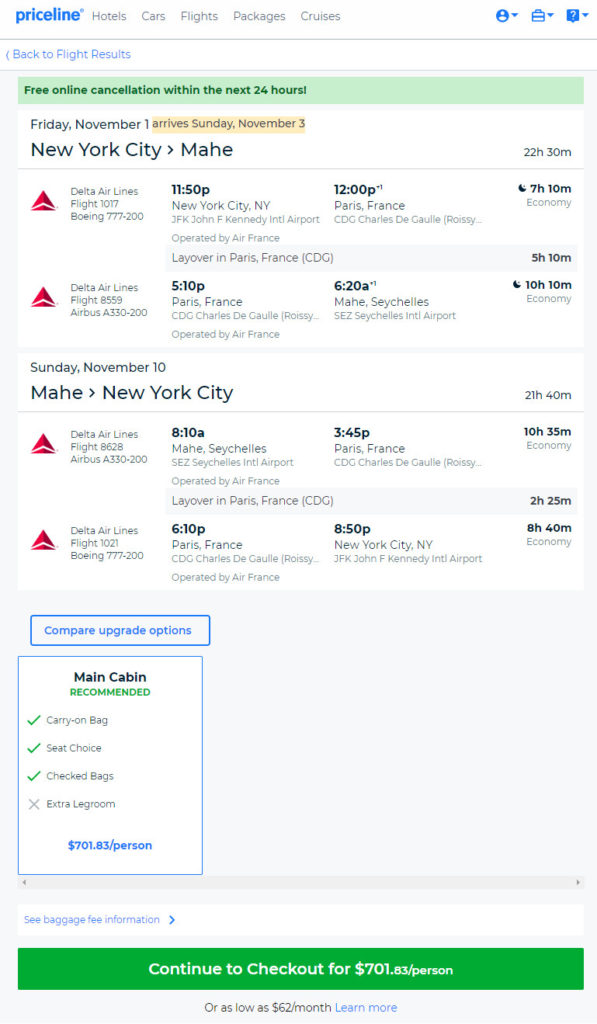The image size is (597, 1024).
Task: Click the Carry-on Bag checkmark
Action: point(34,720)
